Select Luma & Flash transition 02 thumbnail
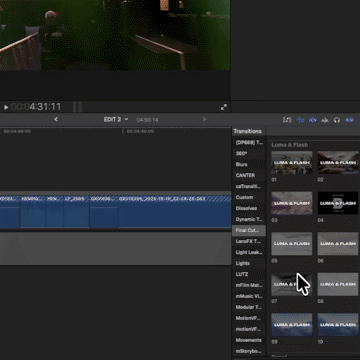Viewport: 360px width, 360px height. pyautogui.click(x=338, y=162)
